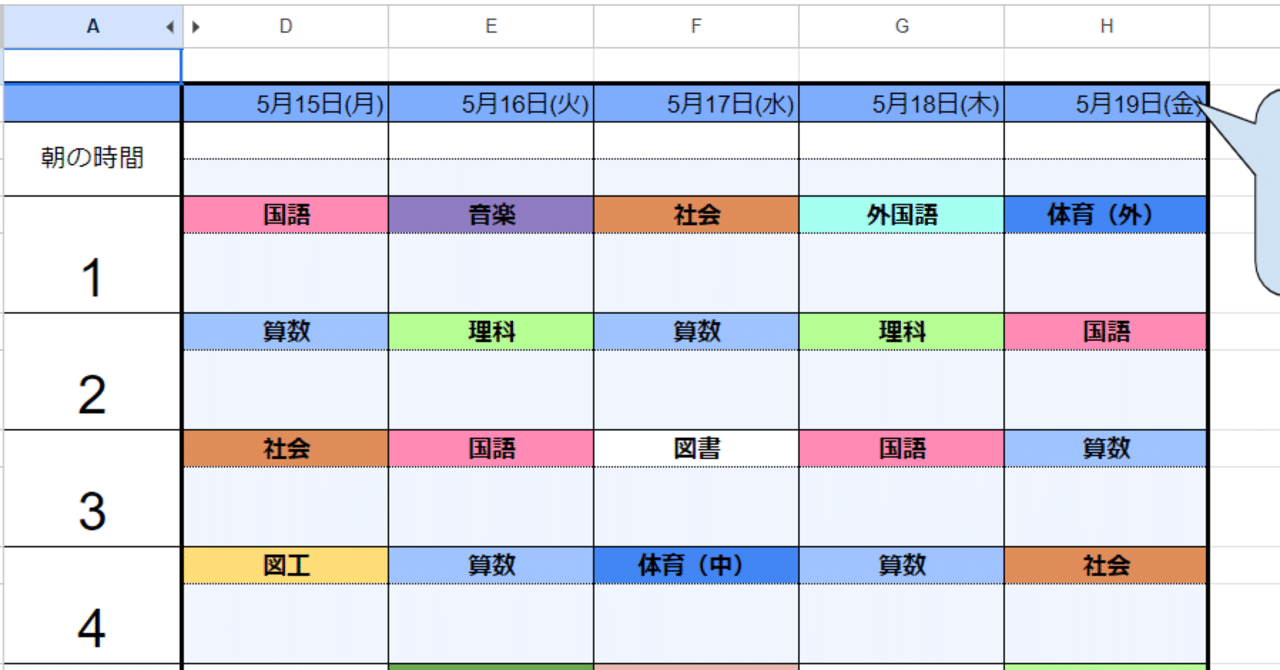Select the 体育（中） cell on Wednesday

[696, 565]
